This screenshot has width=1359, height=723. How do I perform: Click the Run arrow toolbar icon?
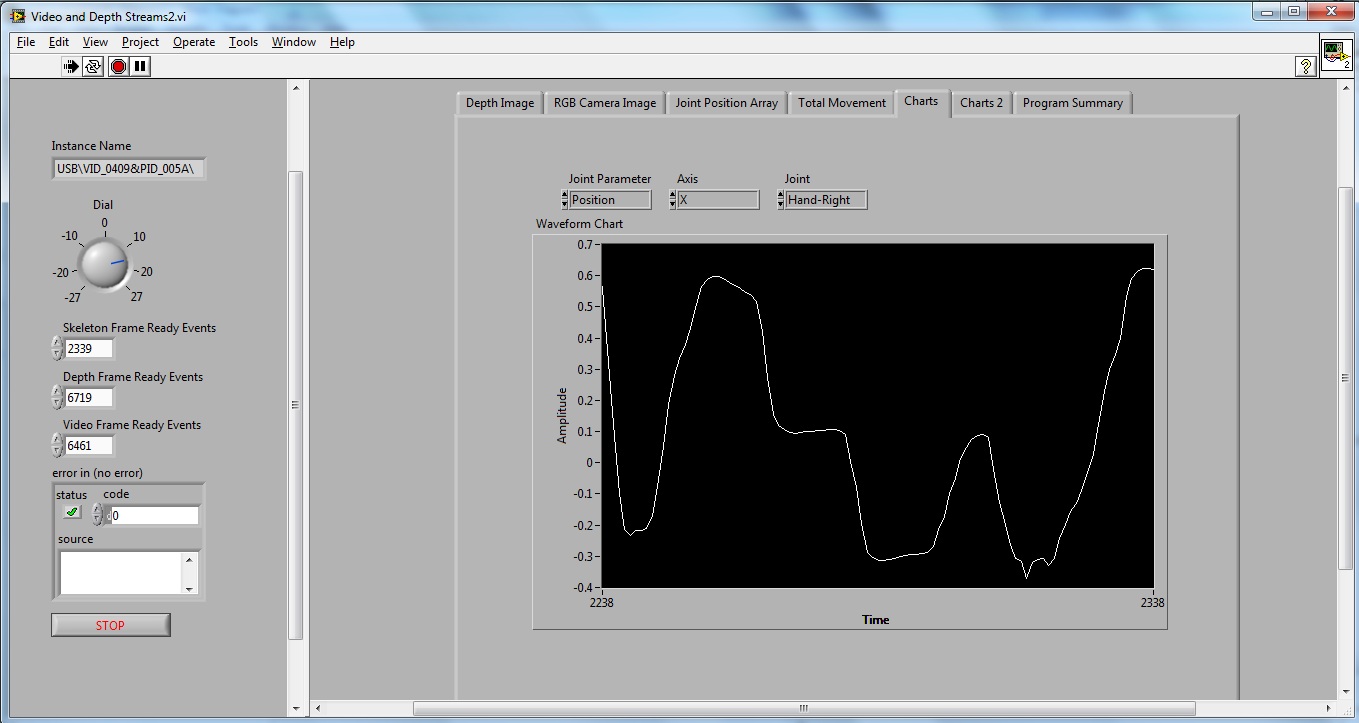tap(71, 66)
